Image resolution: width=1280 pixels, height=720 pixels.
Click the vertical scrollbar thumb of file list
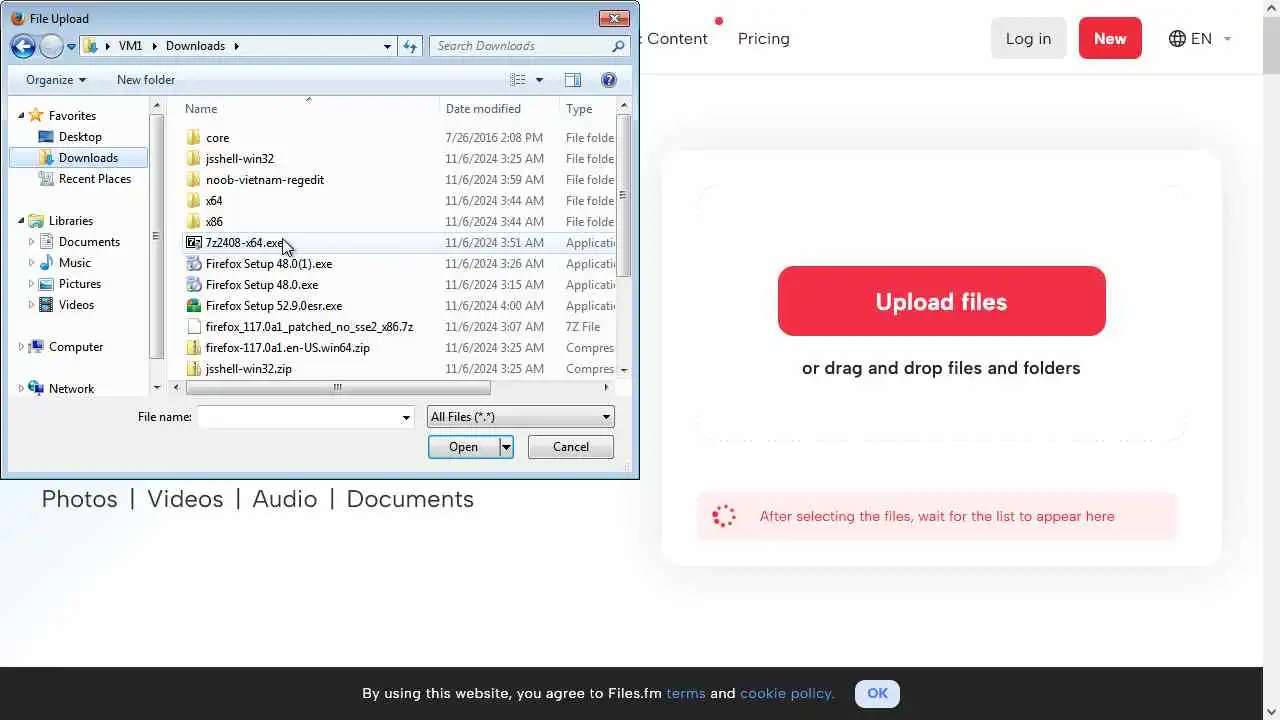coord(624,195)
